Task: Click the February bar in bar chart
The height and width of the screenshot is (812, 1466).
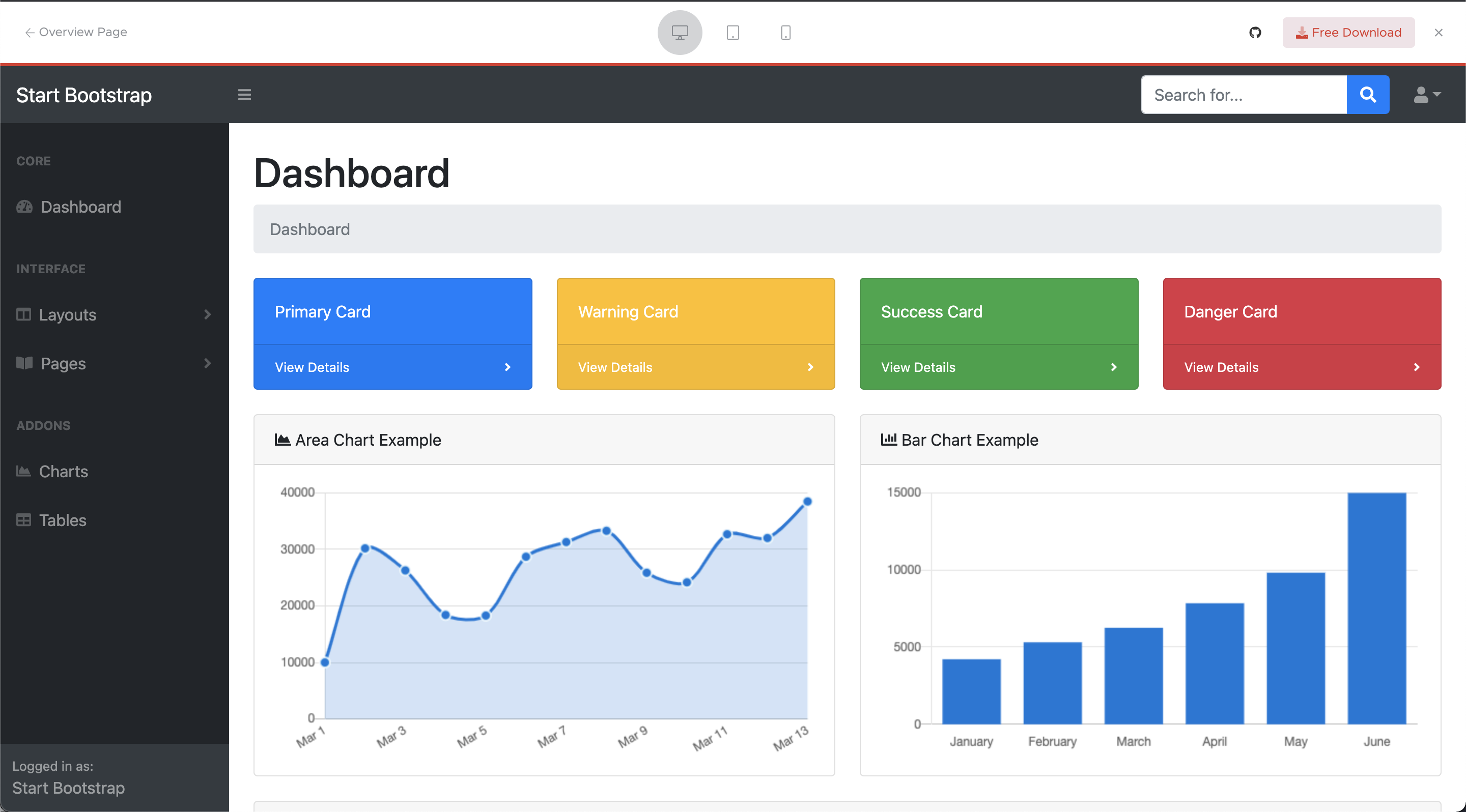Action: (x=1052, y=683)
